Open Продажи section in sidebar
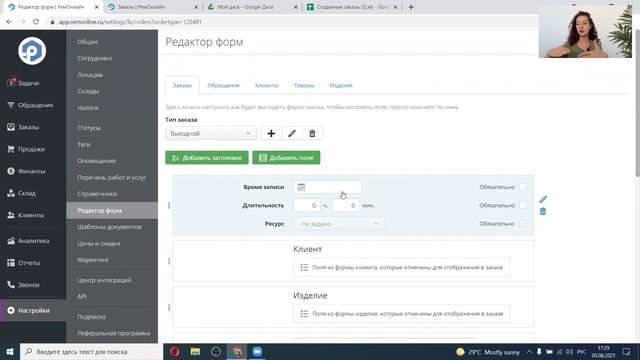The image size is (640, 360). click(x=26, y=149)
